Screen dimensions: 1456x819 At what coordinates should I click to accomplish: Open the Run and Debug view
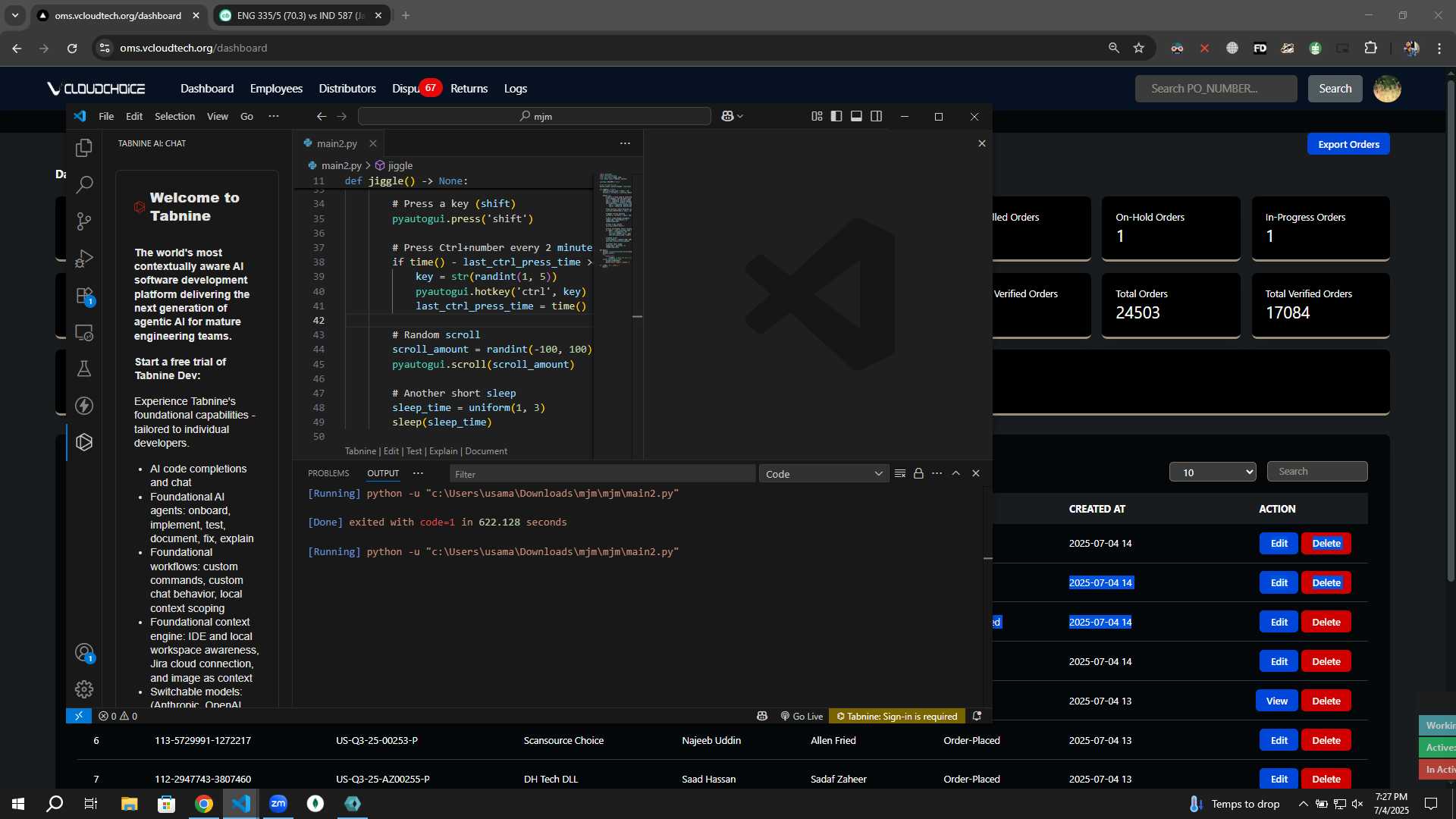pyautogui.click(x=84, y=259)
